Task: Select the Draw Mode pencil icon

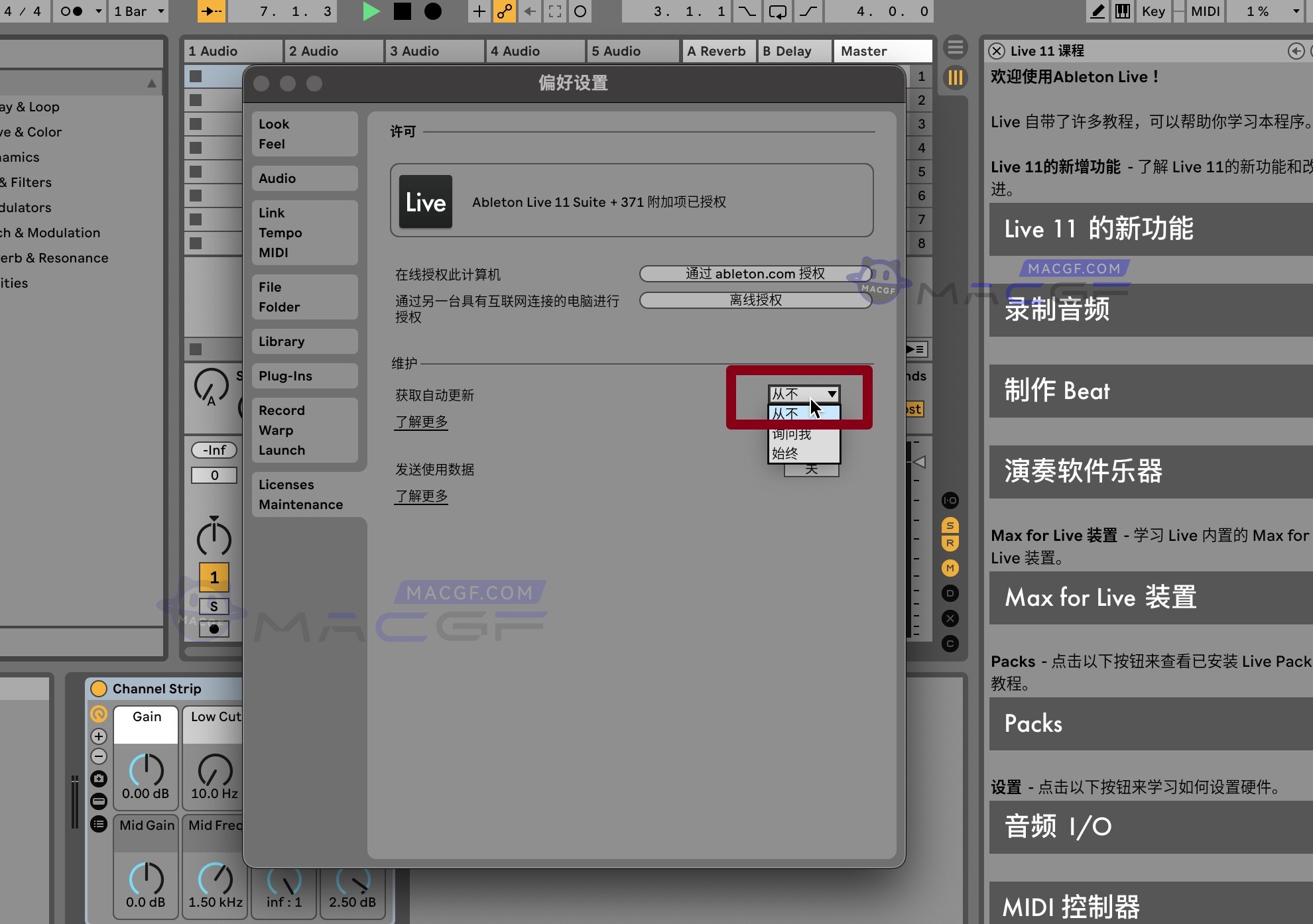Action: click(1097, 11)
